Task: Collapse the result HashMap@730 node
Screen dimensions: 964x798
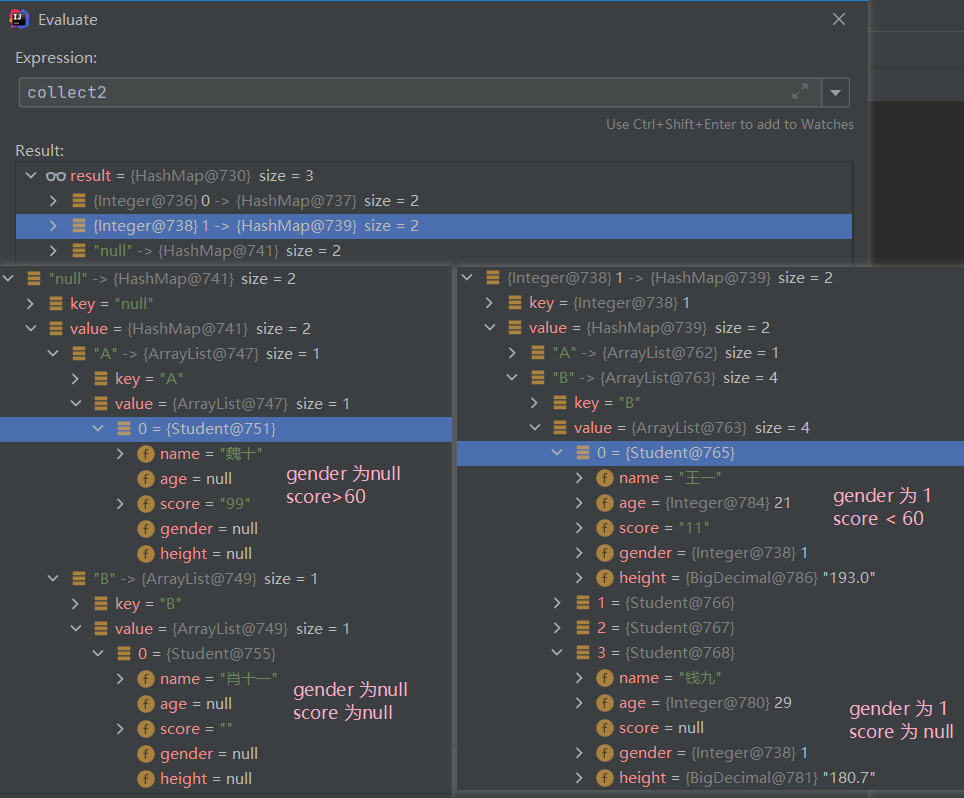Action: (x=31, y=176)
